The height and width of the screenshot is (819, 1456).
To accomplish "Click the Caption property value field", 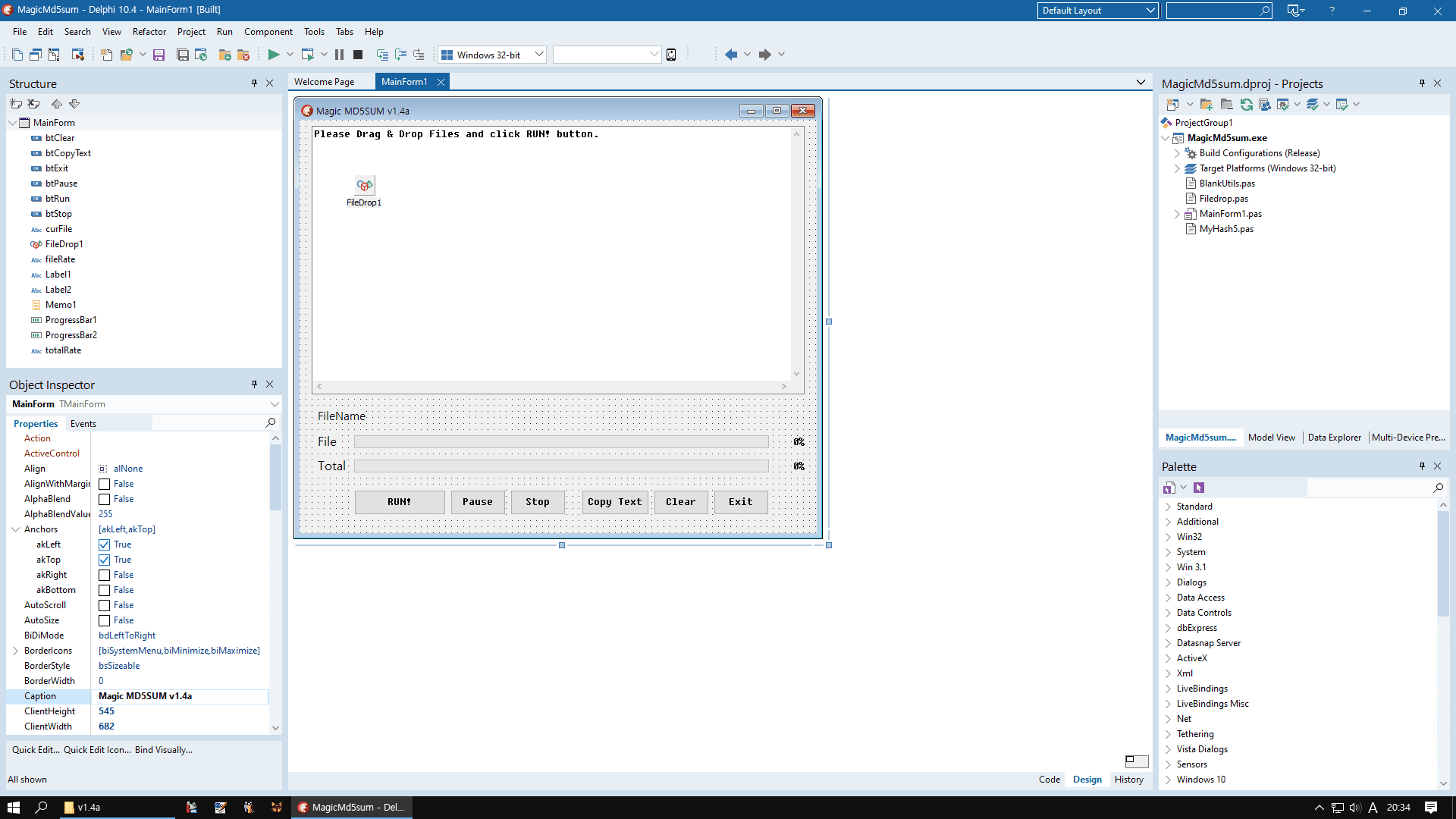I will click(180, 696).
